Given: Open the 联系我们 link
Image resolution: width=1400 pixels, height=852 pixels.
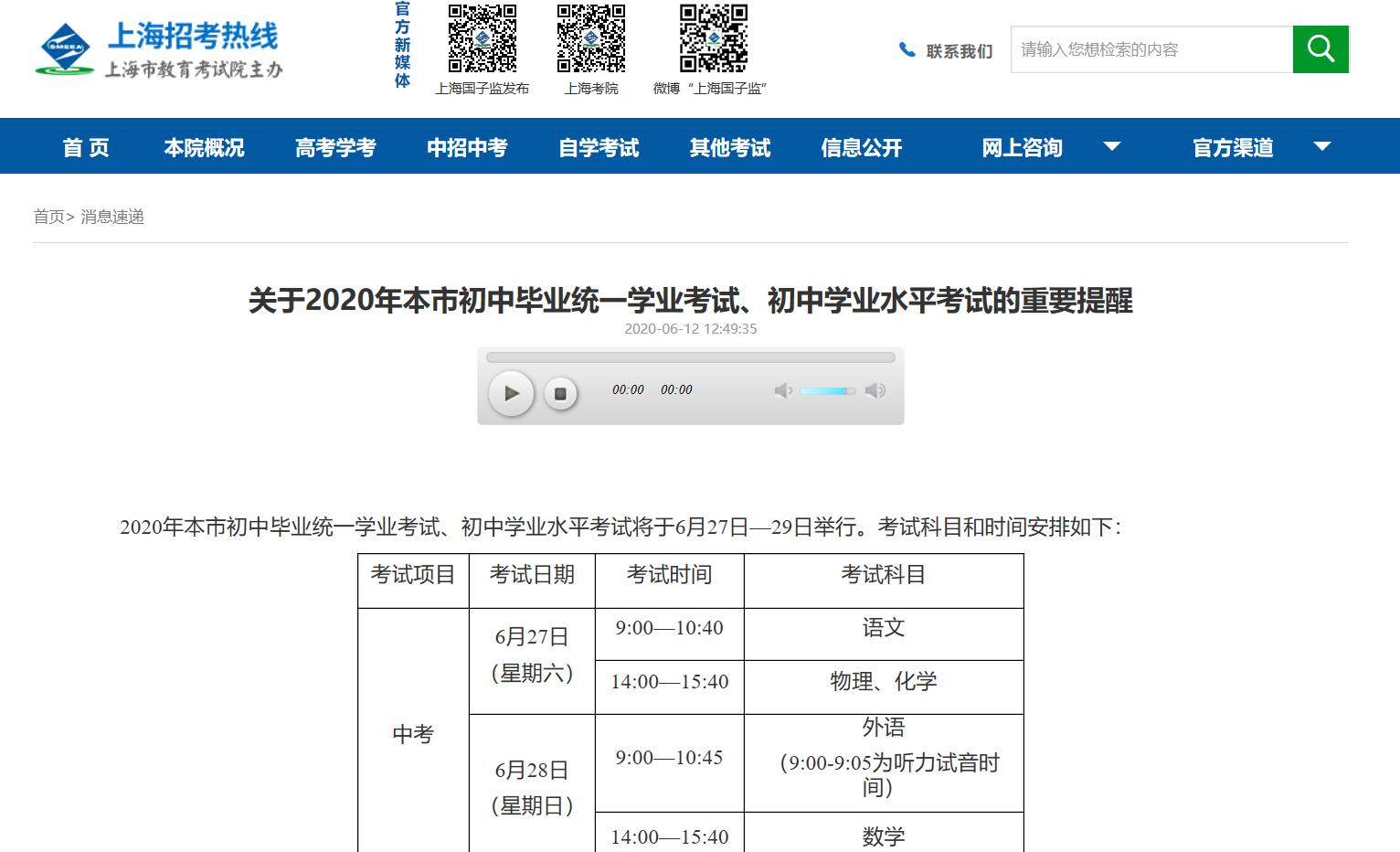Looking at the screenshot, I should tap(960, 51).
